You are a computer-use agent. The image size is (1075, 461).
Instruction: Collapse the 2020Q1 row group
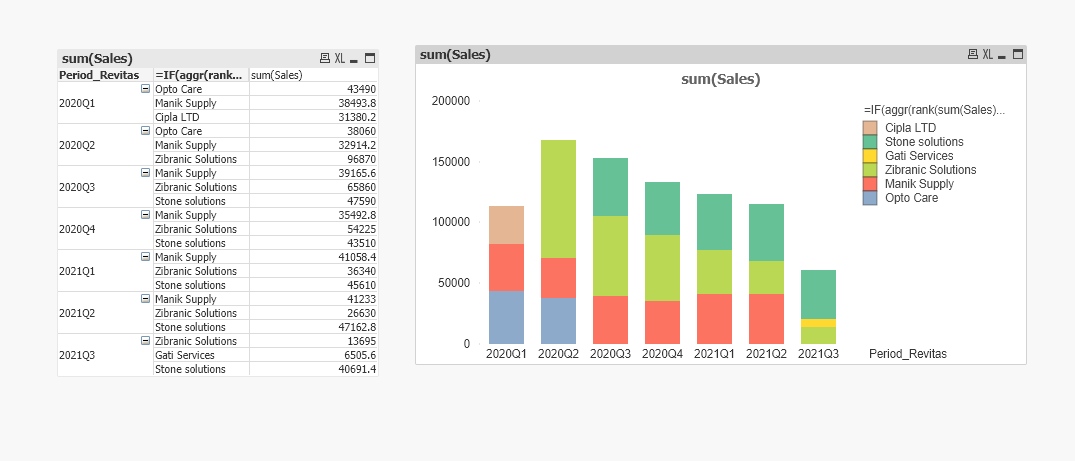145,88
